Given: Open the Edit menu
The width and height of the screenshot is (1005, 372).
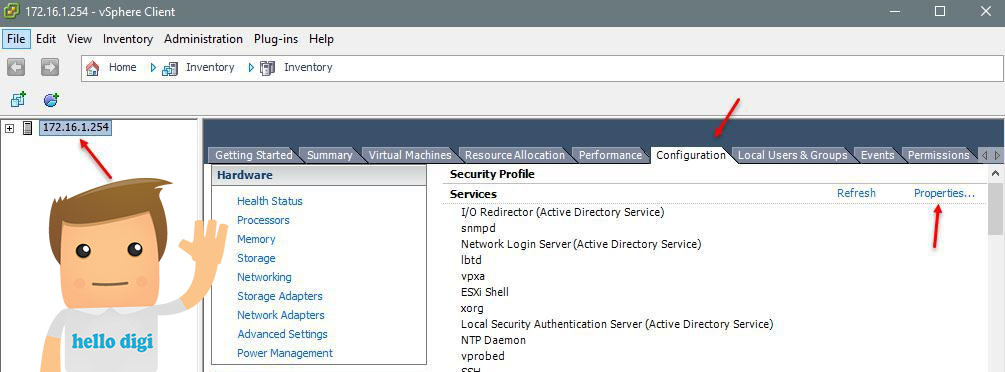Looking at the screenshot, I should 46,38.
